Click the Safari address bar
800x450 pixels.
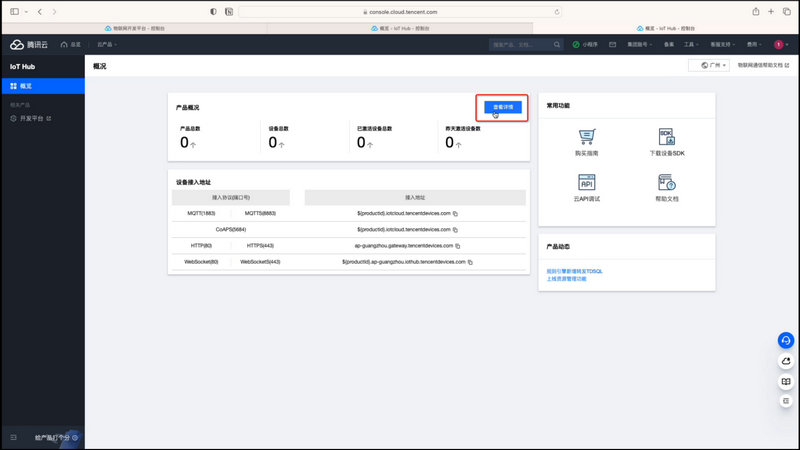point(400,11)
